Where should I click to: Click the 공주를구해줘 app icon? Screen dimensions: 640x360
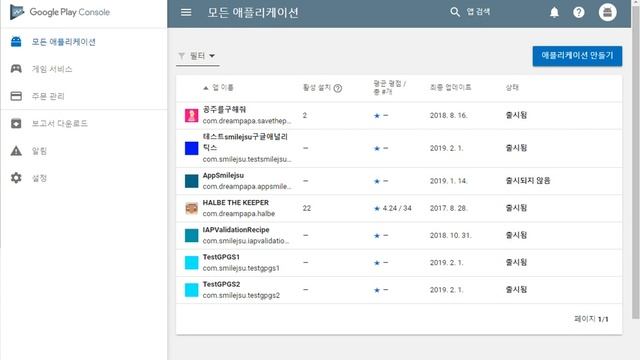point(191,115)
